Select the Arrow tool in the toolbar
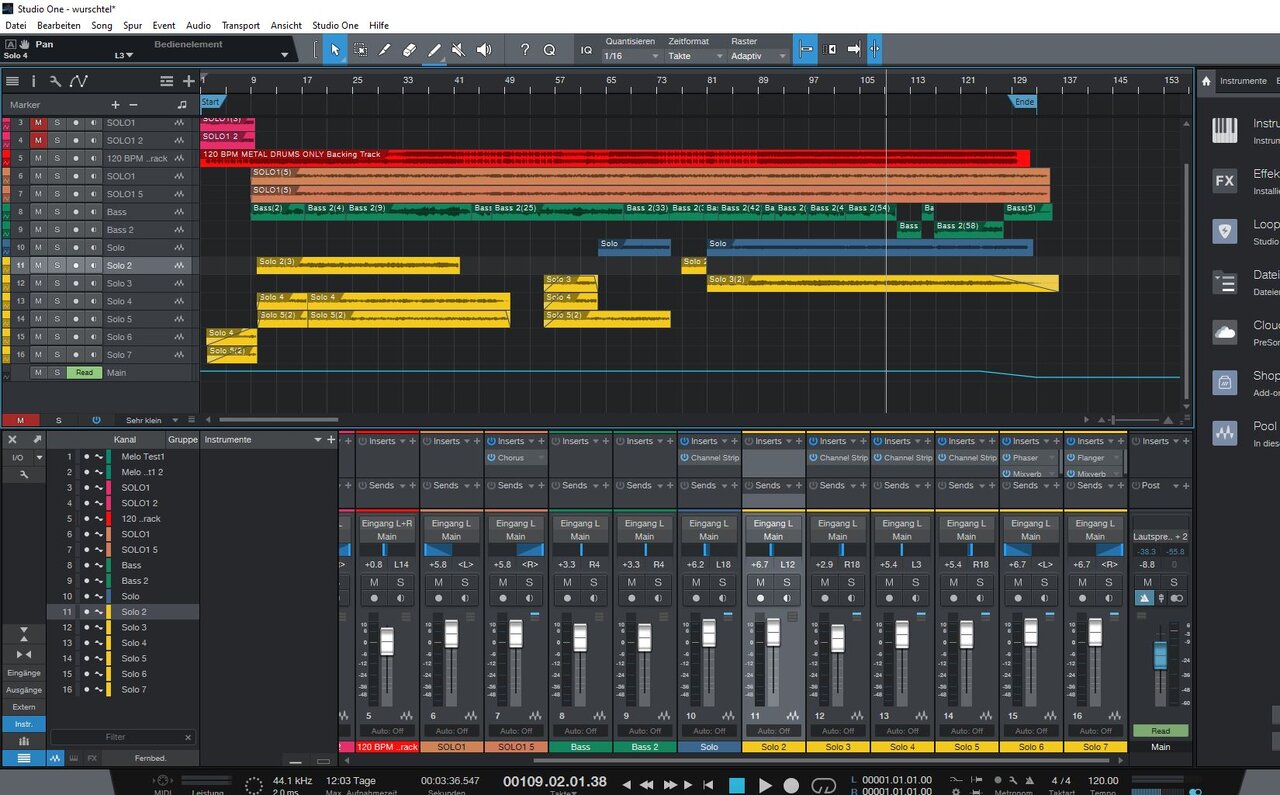Screen dimensions: 1280x795 point(334,49)
